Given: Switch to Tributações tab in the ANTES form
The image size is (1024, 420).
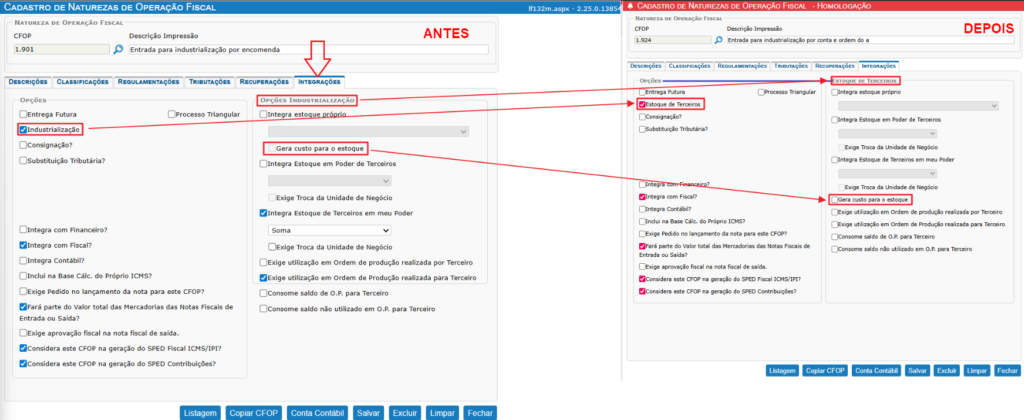Looking at the screenshot, I should click(208, 81).
